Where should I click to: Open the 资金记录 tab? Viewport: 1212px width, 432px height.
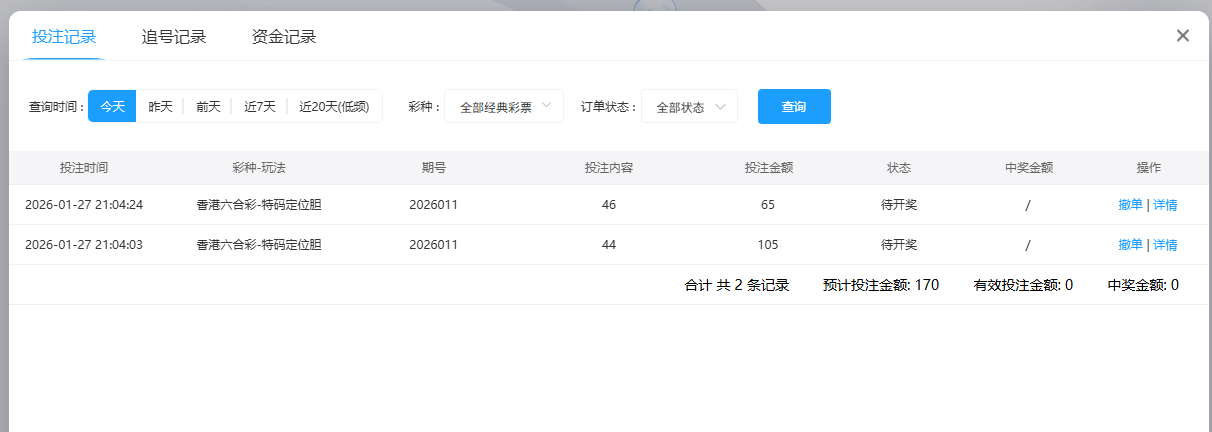point(284,37)
